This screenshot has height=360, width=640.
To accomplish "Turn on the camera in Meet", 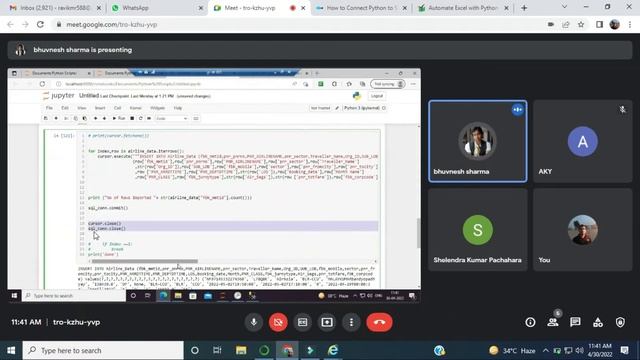I will pos(278,322).
